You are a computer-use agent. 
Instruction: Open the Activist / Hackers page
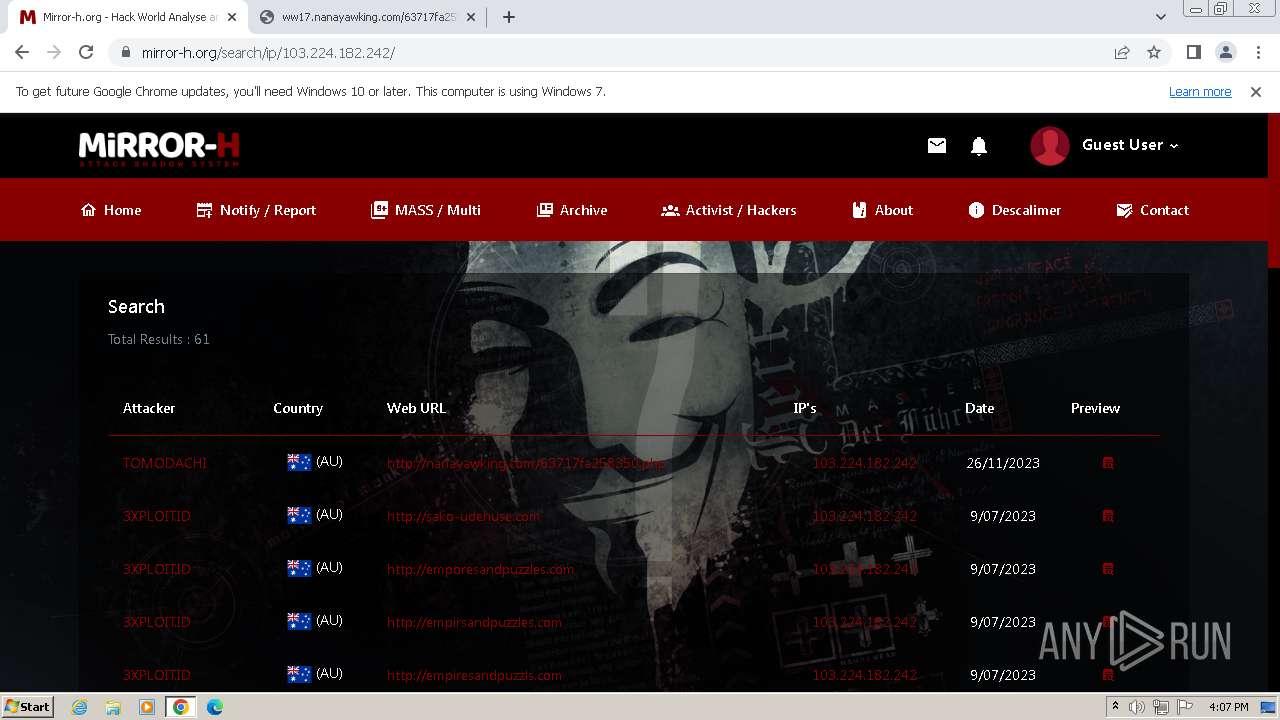729,210
